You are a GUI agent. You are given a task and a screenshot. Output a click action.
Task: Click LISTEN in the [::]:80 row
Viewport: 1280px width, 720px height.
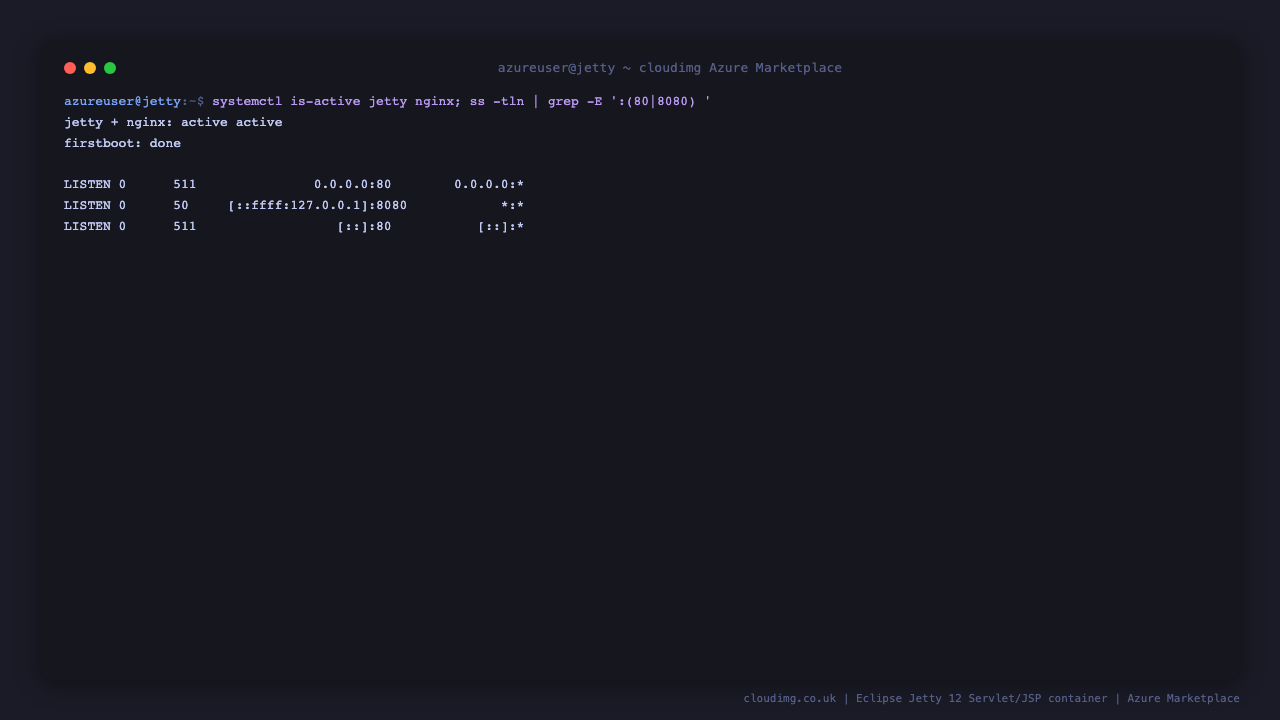click(87, 227)
